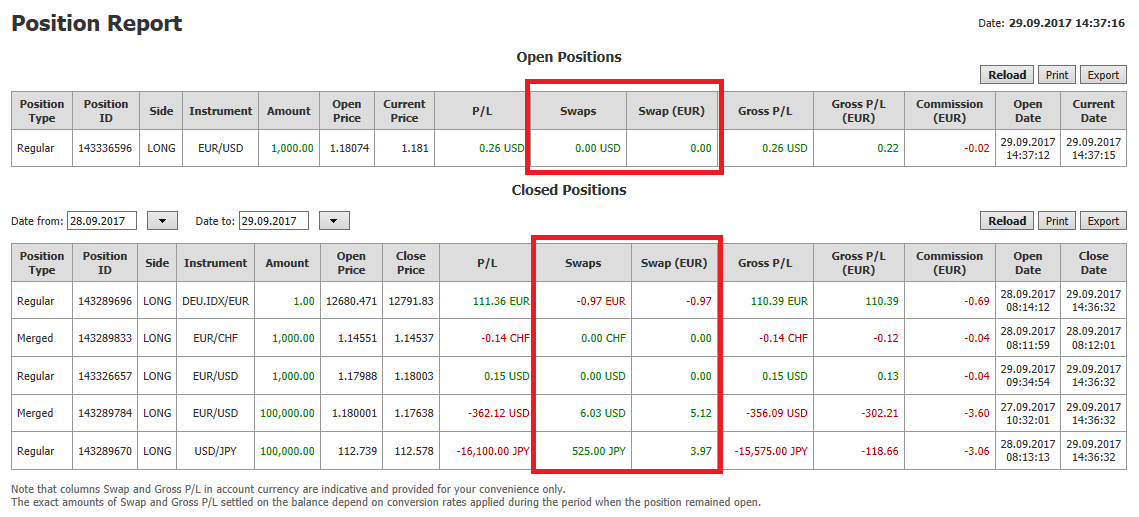
Task: Select closed position ID 143289696
Action: click(105, 301)
